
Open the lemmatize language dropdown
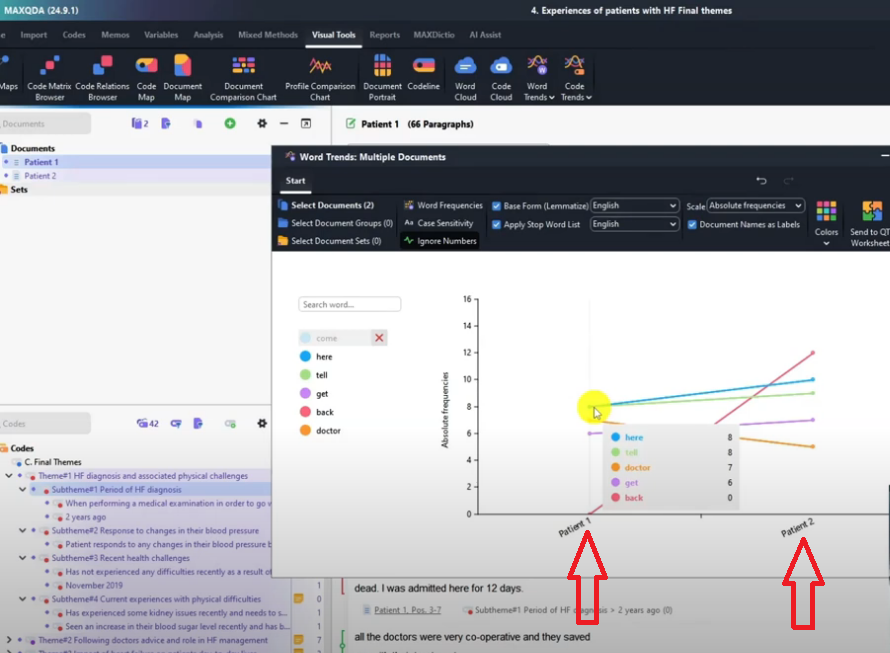point(634,206)
